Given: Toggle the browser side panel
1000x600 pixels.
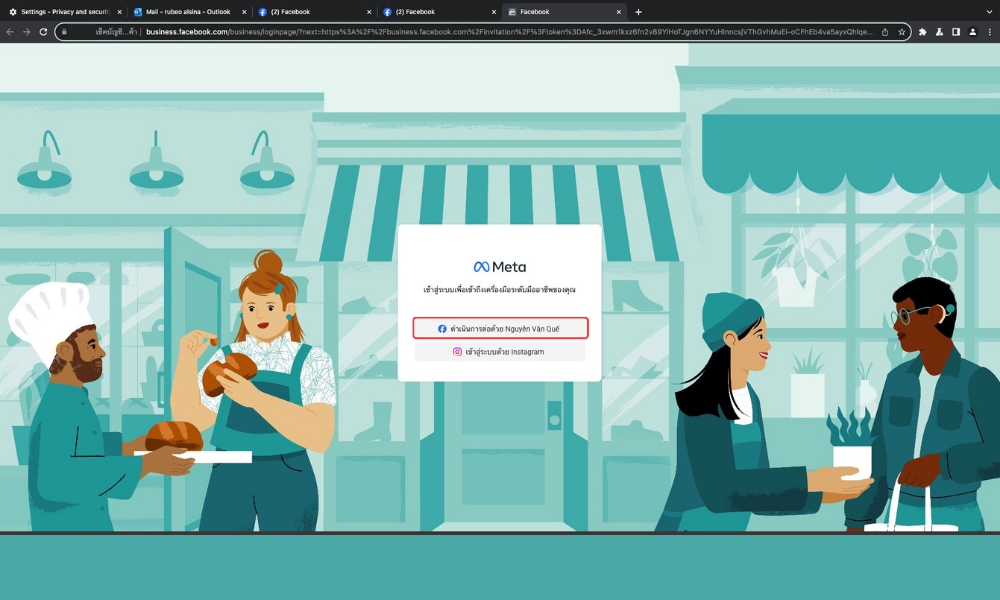Looking at the screenshot, I should point(956,32).
